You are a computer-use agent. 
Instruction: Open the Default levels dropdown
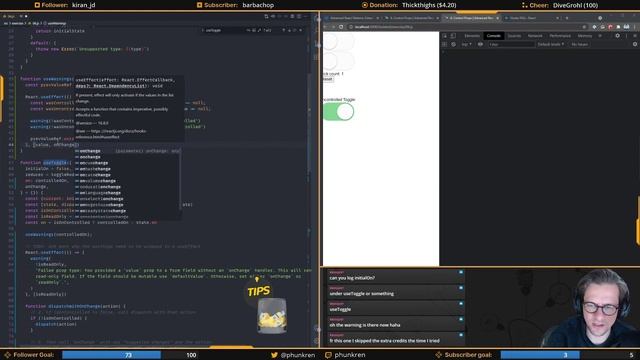(551, 44)
